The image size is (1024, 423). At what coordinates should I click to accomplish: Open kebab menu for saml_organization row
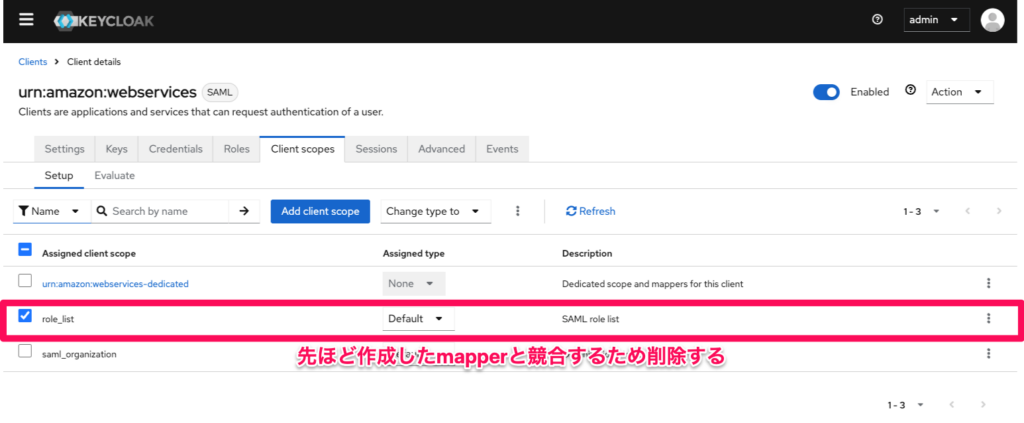point(988,353)
